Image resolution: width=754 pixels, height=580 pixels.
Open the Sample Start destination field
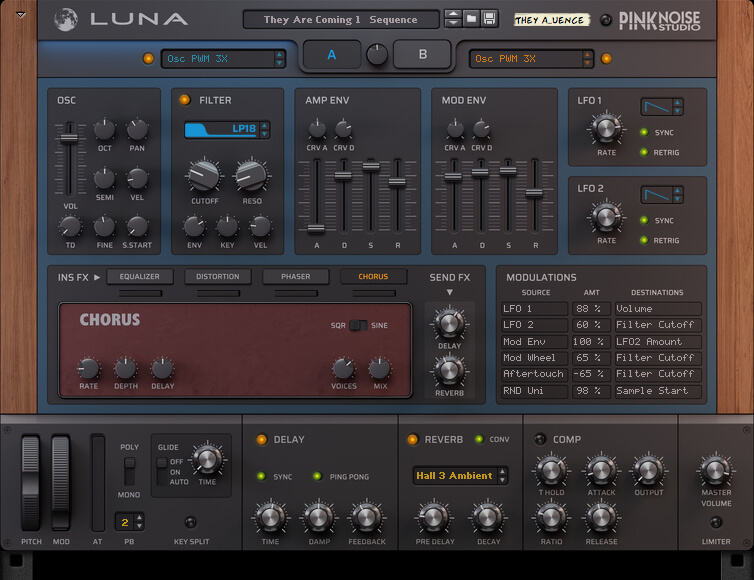658,391
